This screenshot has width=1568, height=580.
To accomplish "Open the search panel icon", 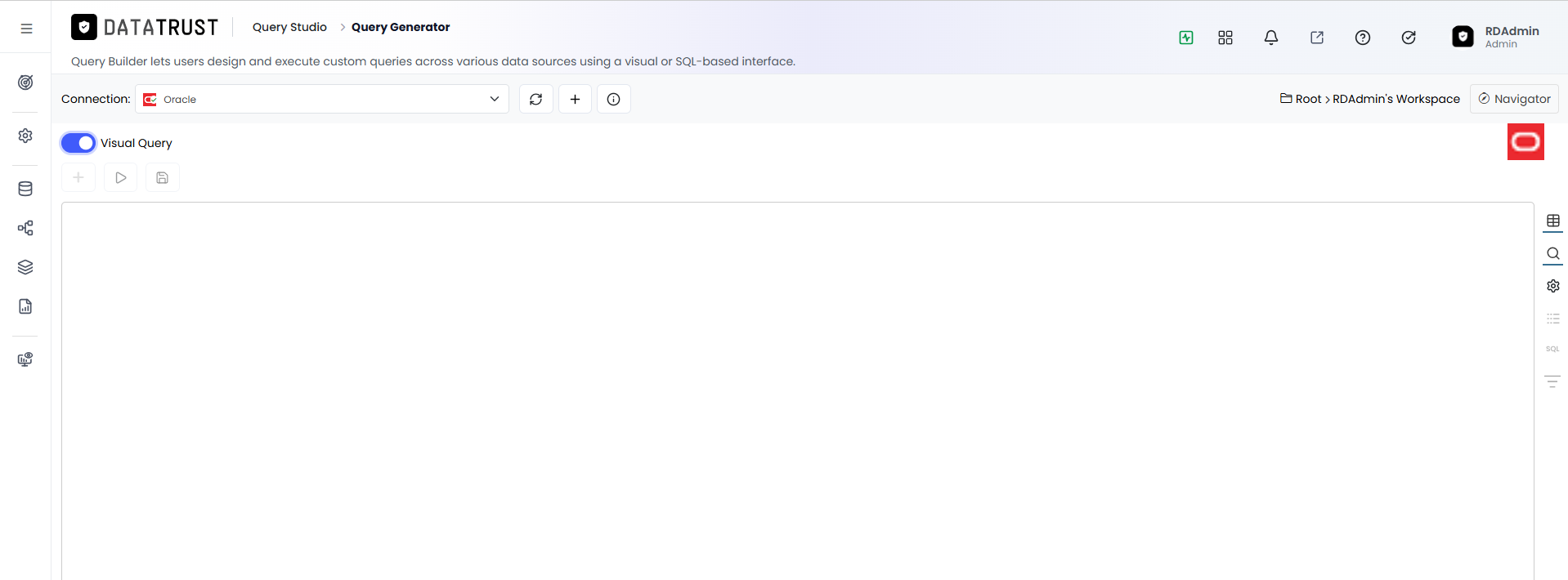I will (x=1553, y=254).
